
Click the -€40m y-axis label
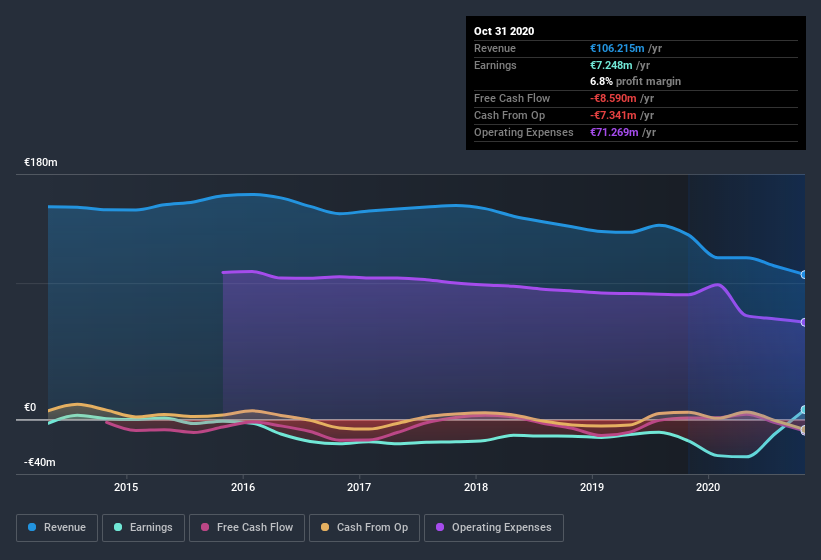40,462
